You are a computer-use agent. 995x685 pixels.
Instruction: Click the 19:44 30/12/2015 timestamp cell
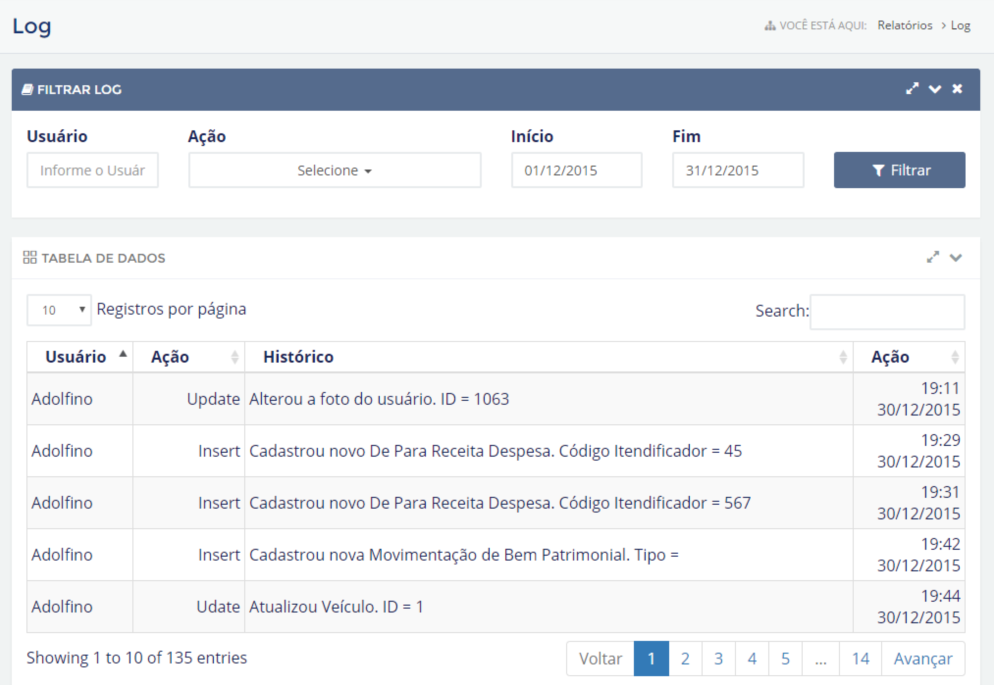(909, 607)
